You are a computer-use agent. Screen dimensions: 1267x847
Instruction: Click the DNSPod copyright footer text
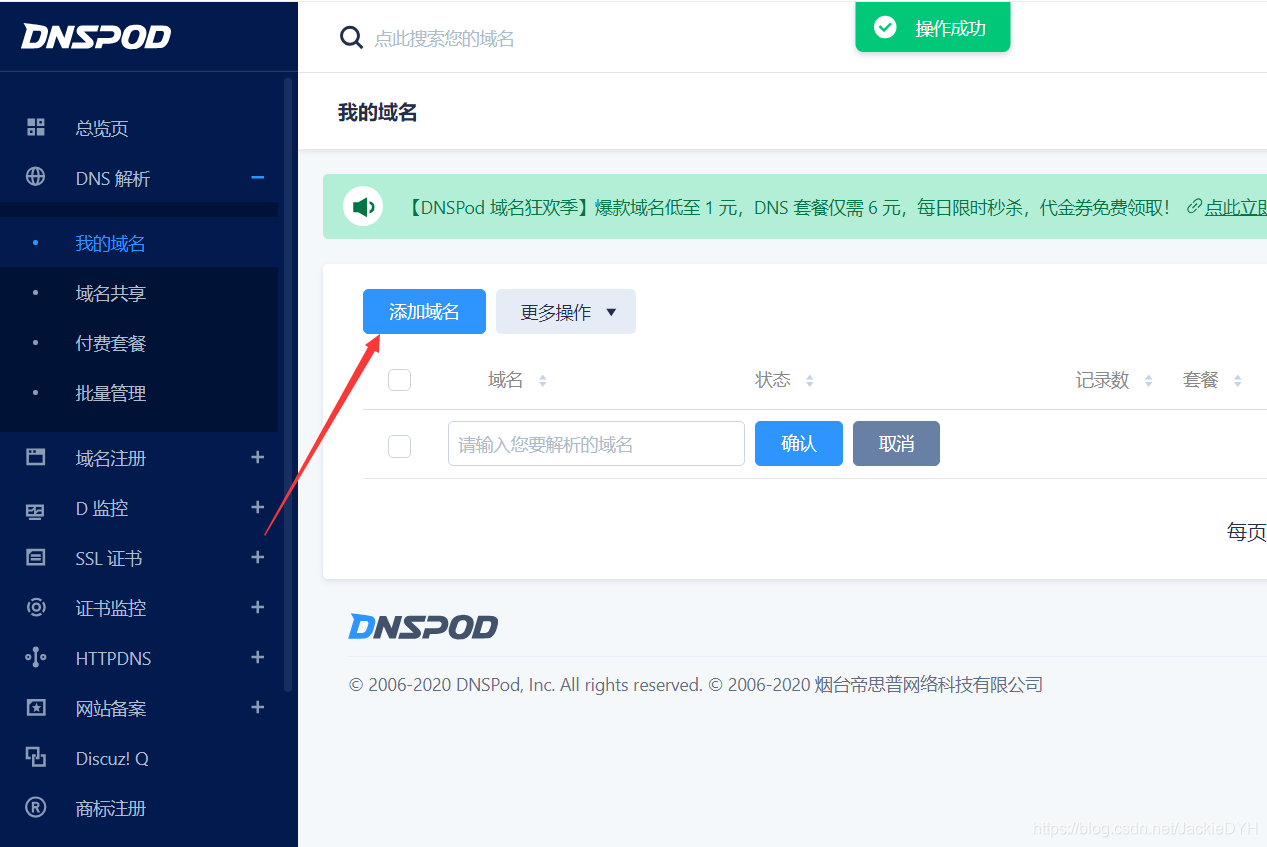pos(696,685)
